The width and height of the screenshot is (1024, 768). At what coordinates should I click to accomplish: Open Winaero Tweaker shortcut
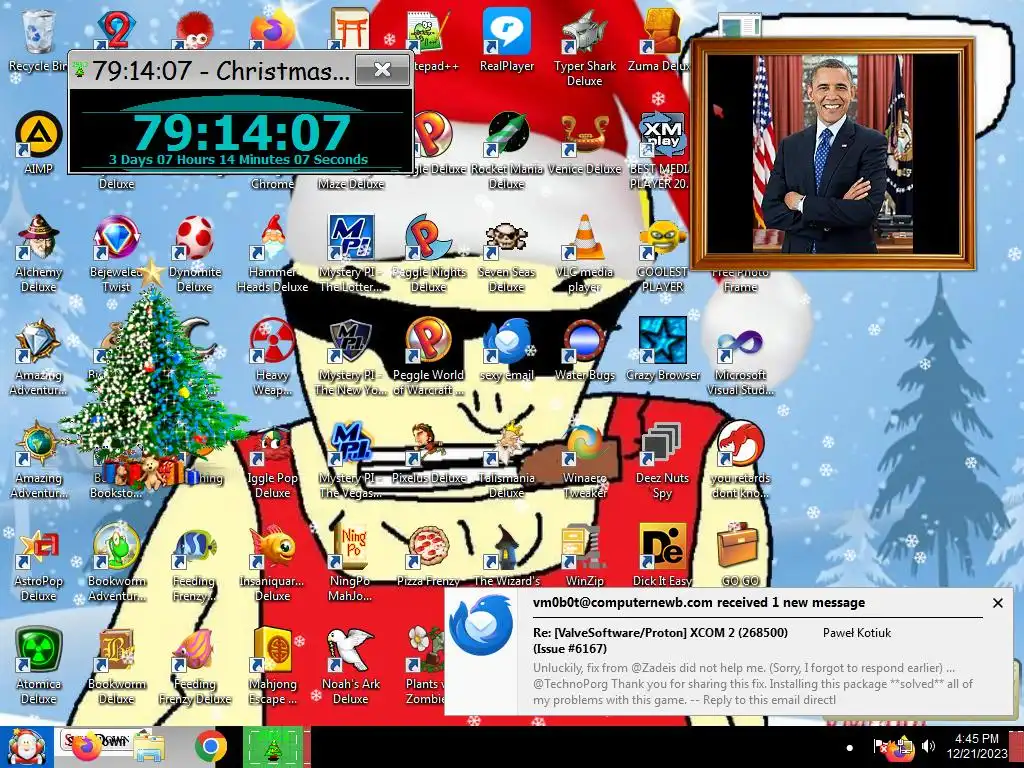[584, 461]
